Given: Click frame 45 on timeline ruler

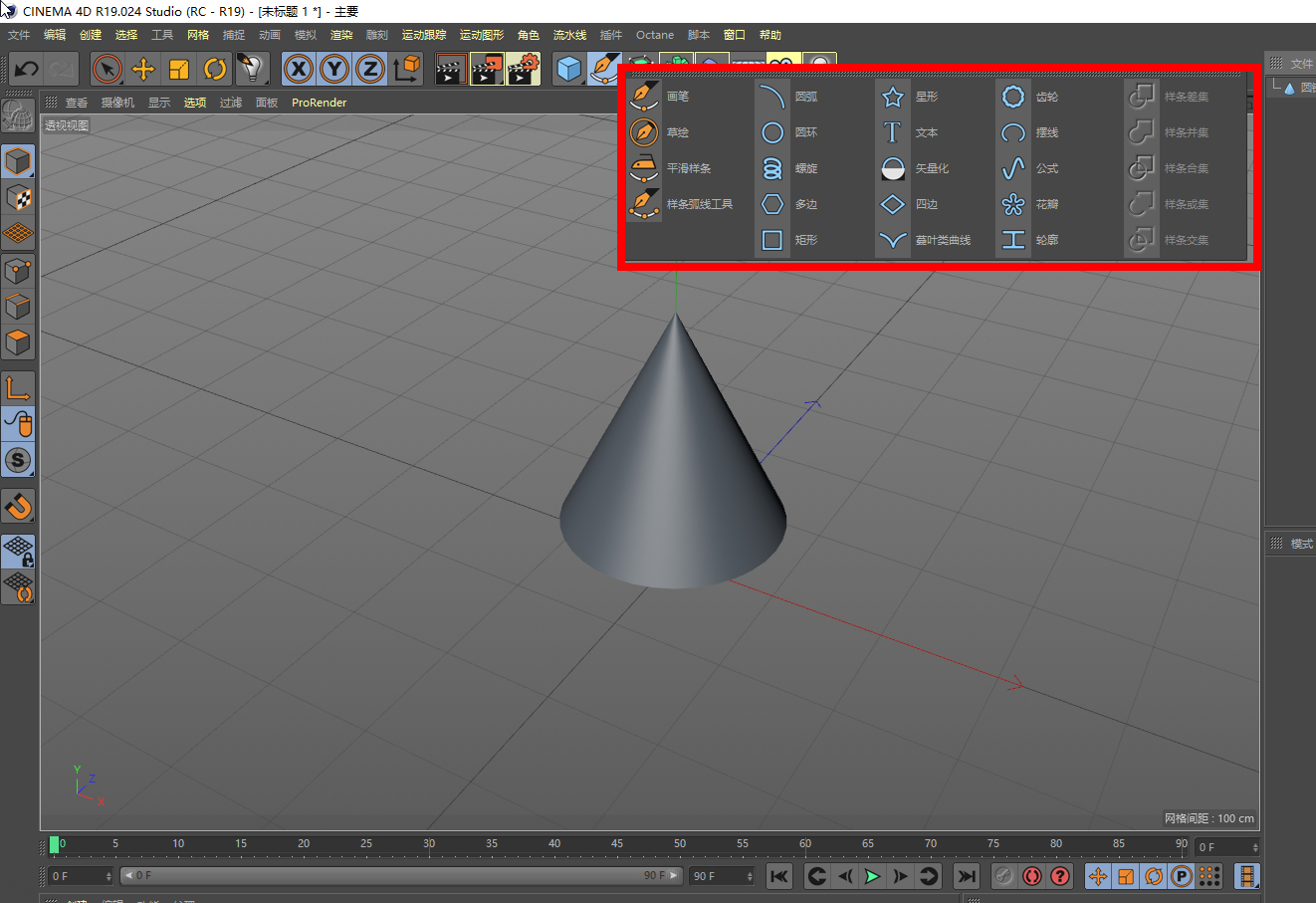Looking at the screenshot, I should (x=617, y=844).
